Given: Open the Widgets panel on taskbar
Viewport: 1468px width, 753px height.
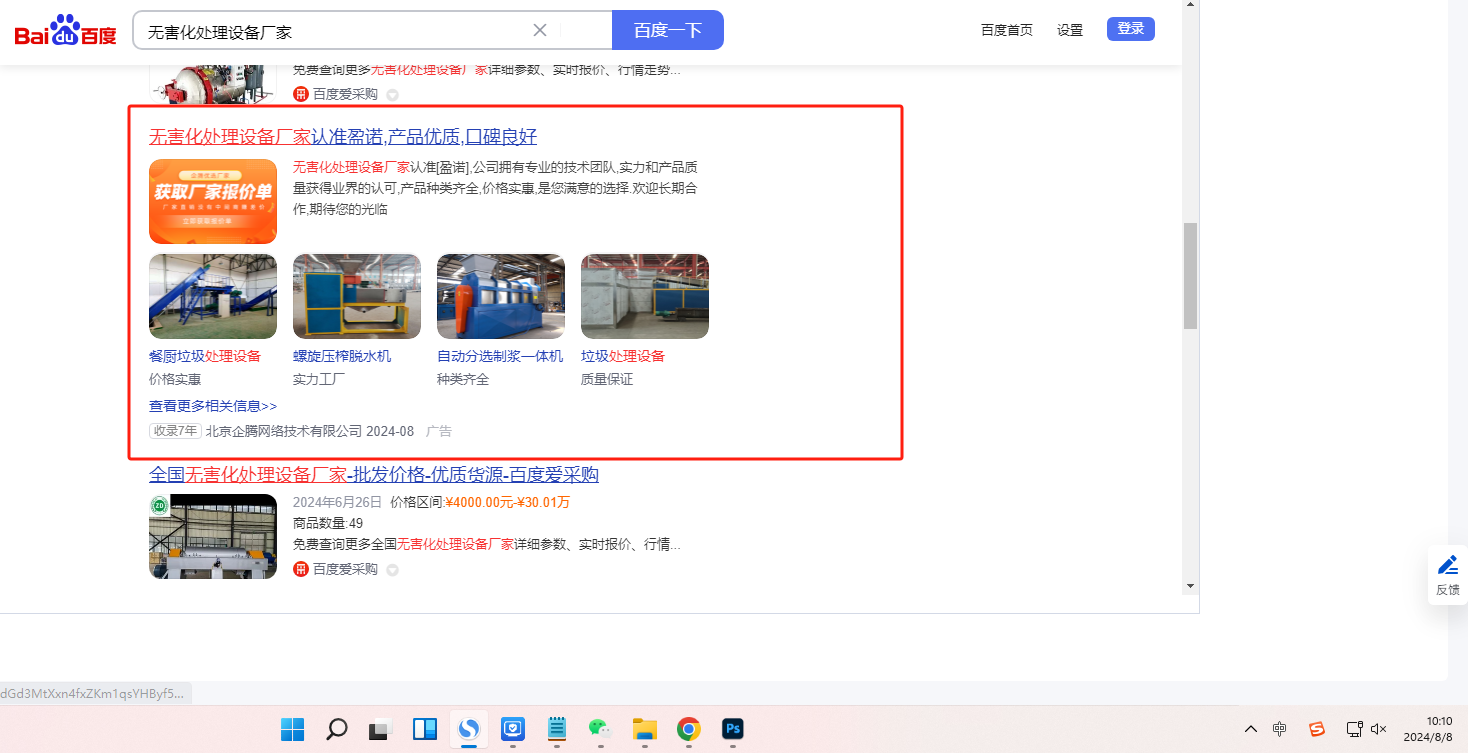Looking at the screenshot, I should click(425, 730).
